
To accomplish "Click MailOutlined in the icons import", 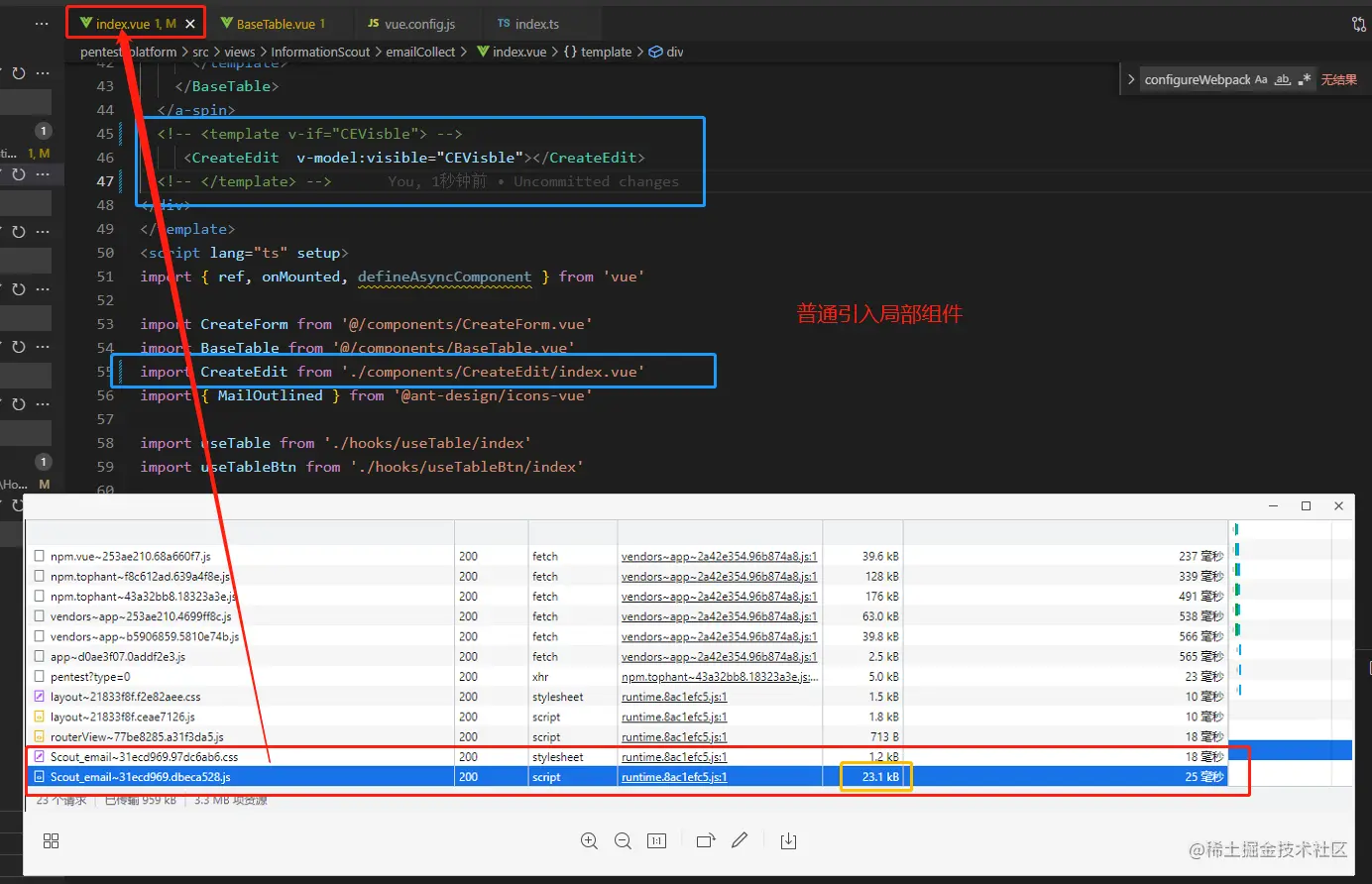I will (x=270, y=395).
